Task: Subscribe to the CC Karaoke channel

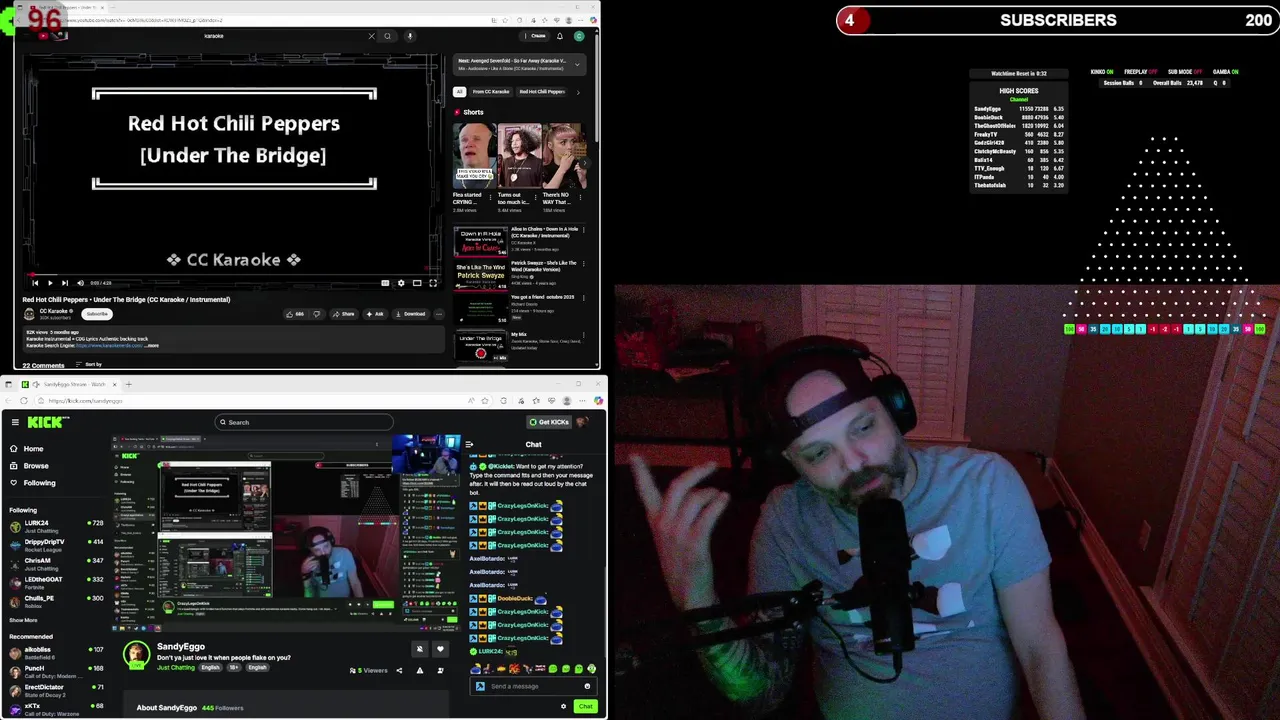Action: (x=97, y=314)
